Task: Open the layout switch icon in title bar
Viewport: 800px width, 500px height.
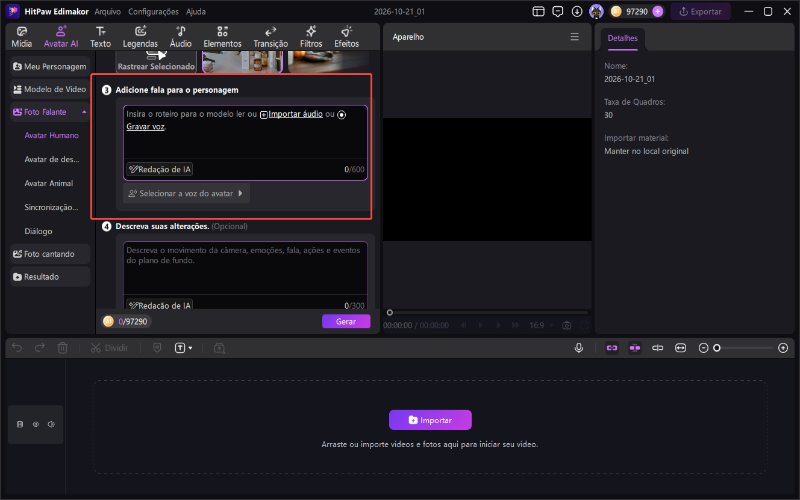Action: pos(538,11)
